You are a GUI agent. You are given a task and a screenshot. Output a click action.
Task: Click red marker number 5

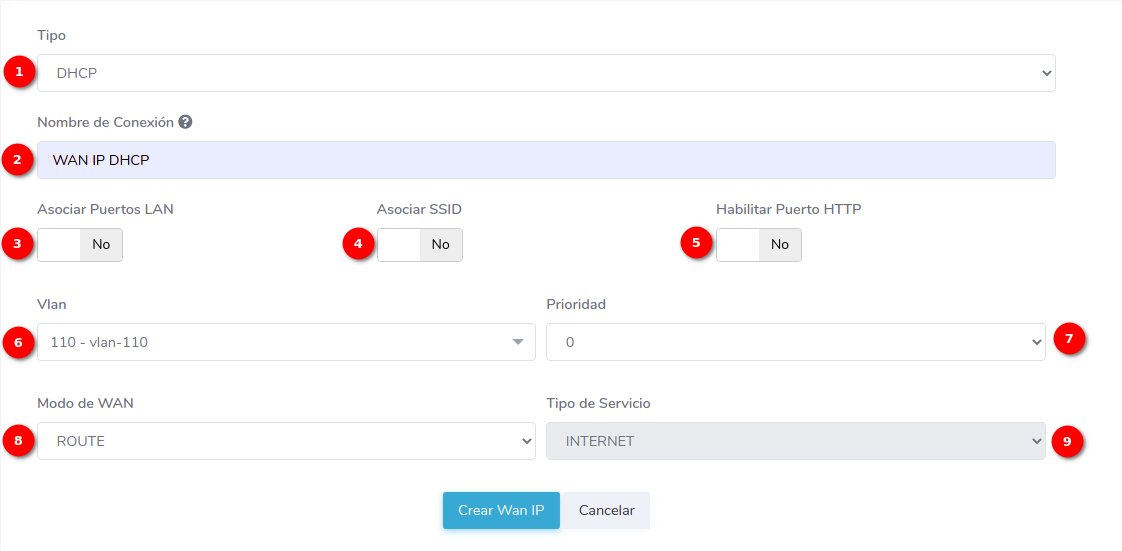point(696,243)
